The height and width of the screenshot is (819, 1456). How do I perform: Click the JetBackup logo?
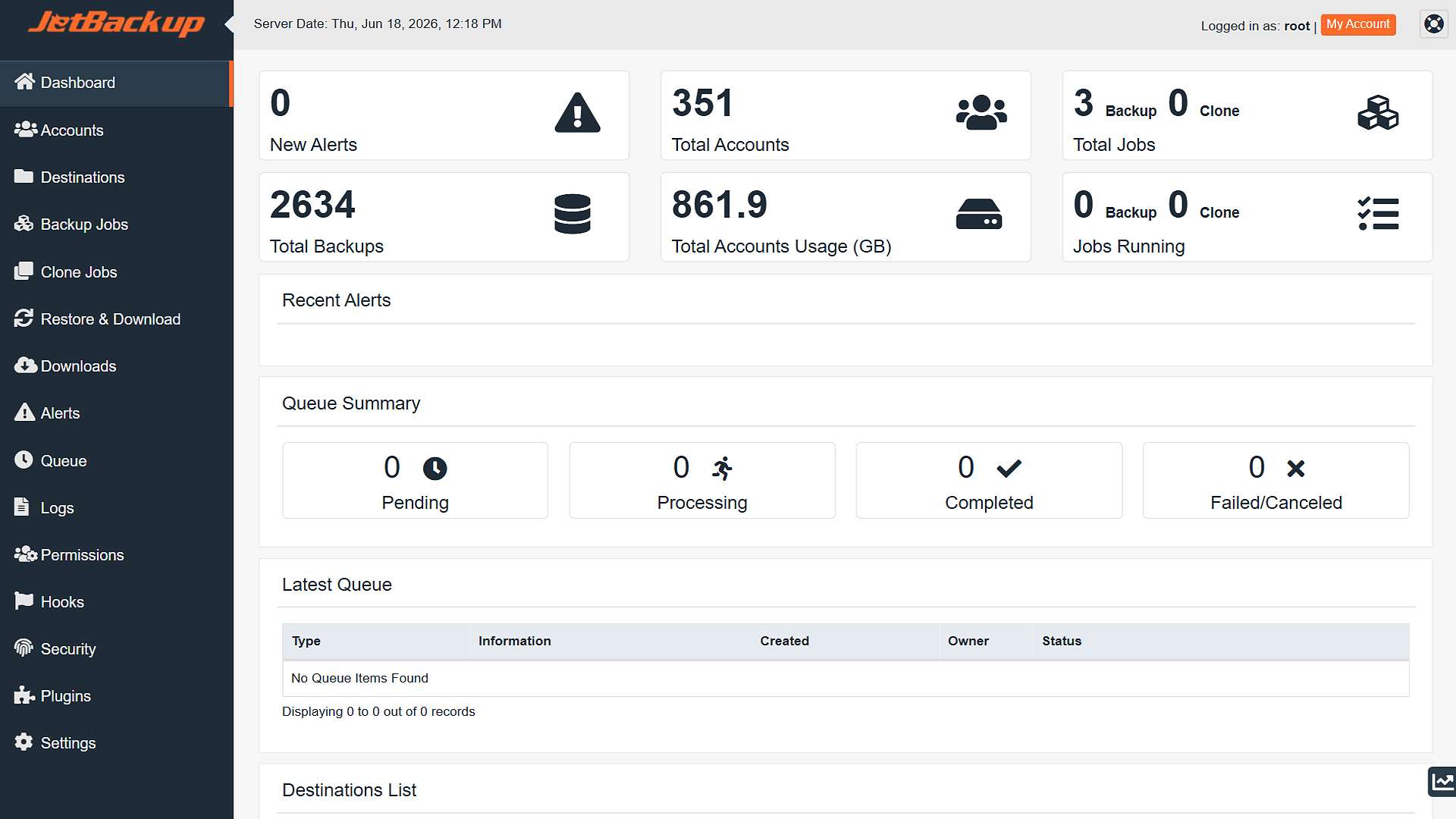116,23
